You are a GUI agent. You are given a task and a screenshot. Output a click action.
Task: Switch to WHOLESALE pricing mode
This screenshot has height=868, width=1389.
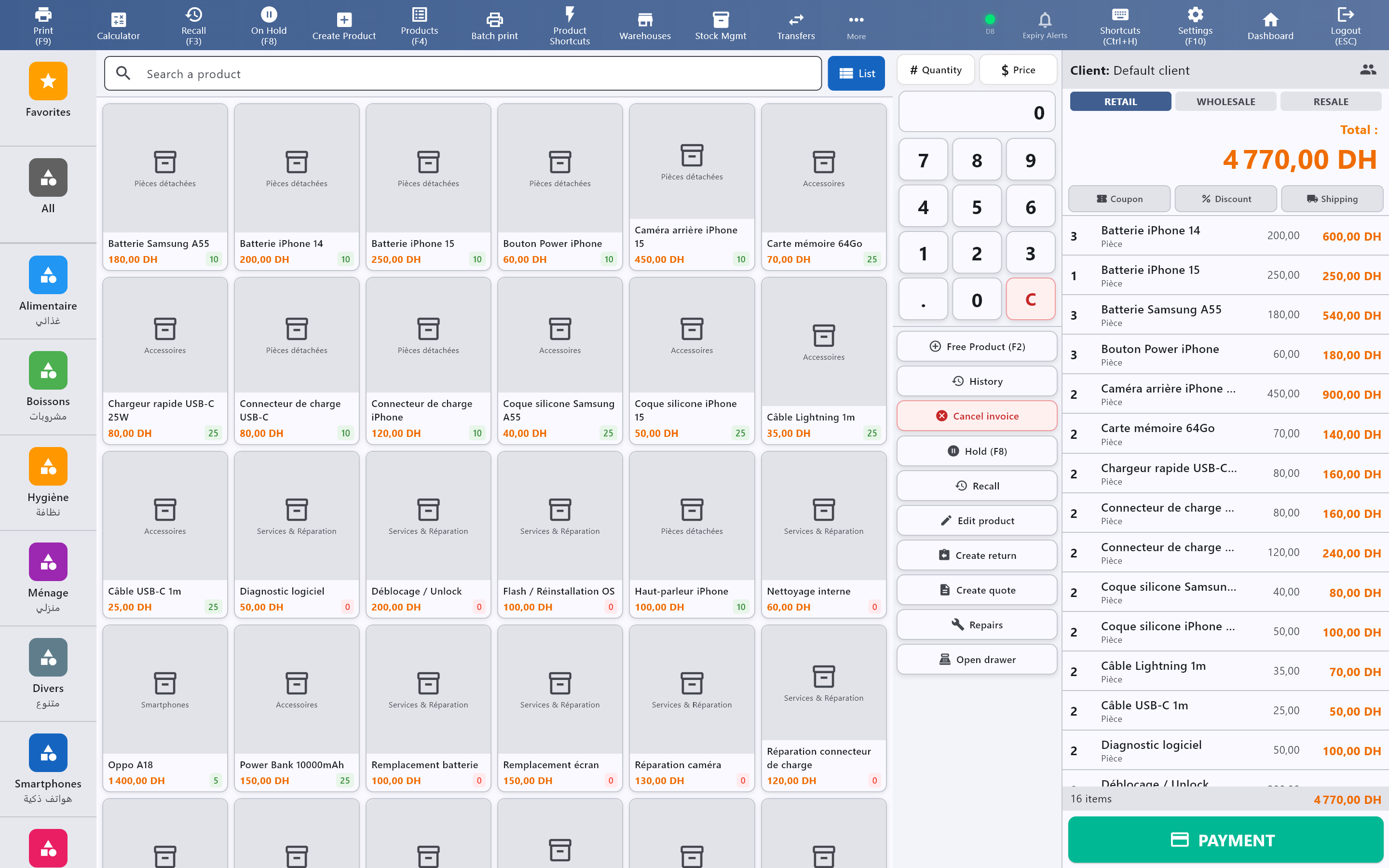tap(1226, 101)
